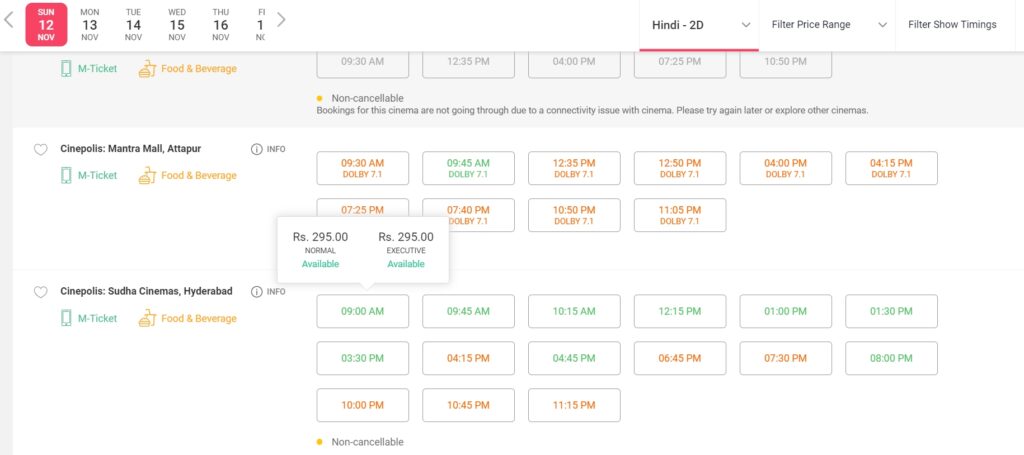Viewport: 1024px width, 455px height.
Task: Choose 04:00 PM Dolby show at Mantra Mall
Action: (786, 168)
